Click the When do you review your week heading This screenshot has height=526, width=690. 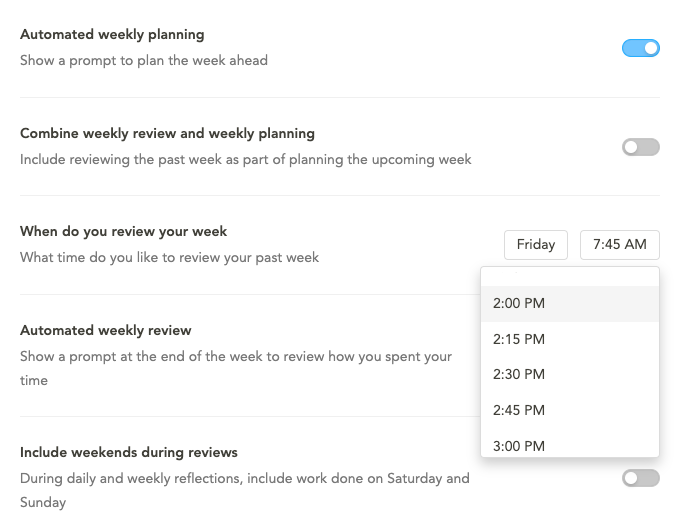click(x=124, y=232)
